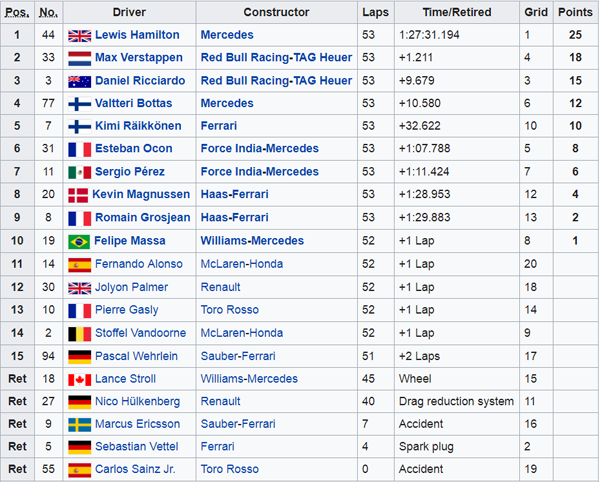Viewport: 600px width, 482px height.
Task: Click the Time/Retired column header
Action: pyautogui.click(x=457, y=12)
